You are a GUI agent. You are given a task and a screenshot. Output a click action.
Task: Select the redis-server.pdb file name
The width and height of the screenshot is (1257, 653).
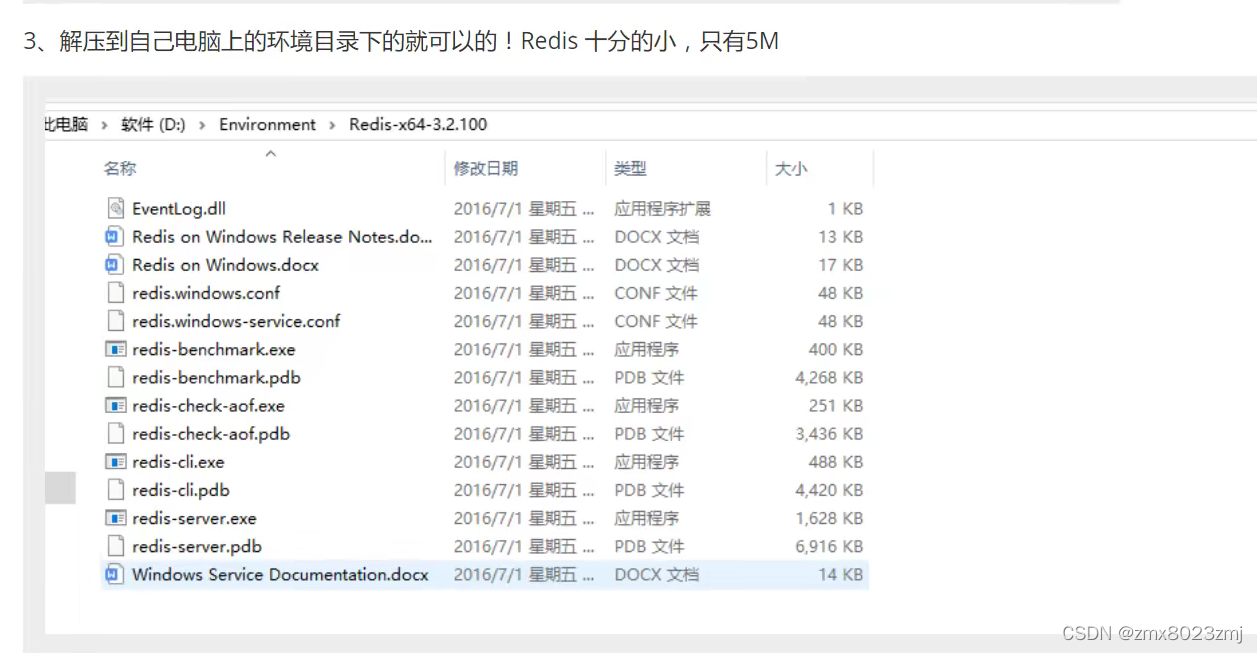pos(197,546)
